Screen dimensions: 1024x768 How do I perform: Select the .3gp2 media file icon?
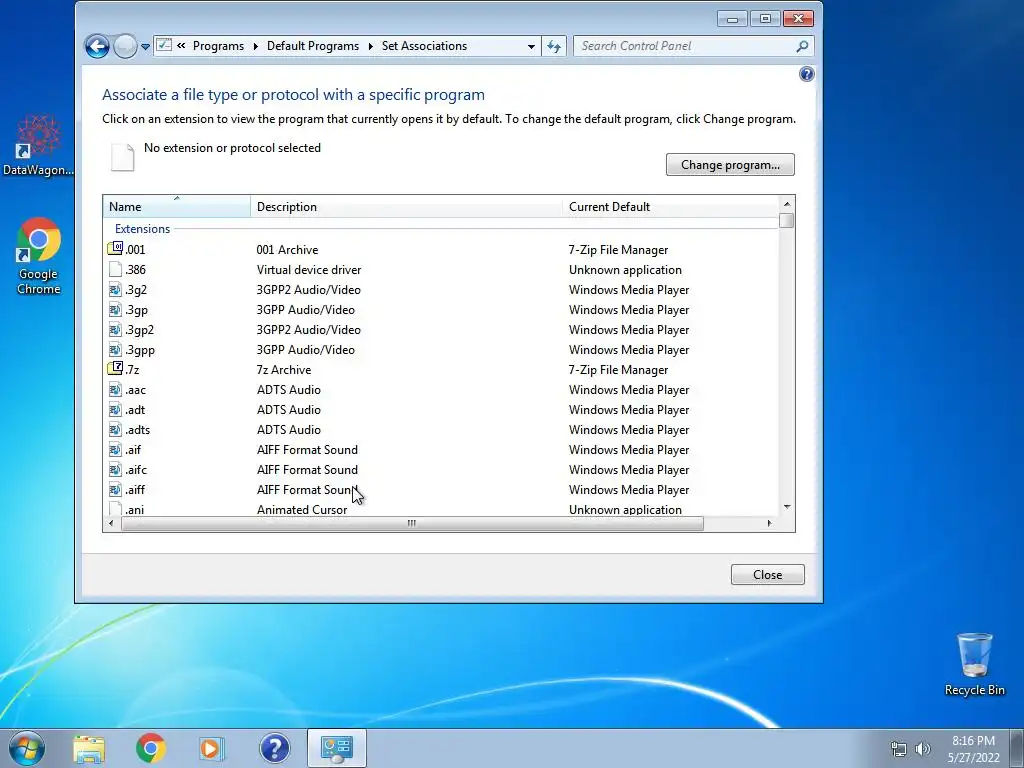116,329
